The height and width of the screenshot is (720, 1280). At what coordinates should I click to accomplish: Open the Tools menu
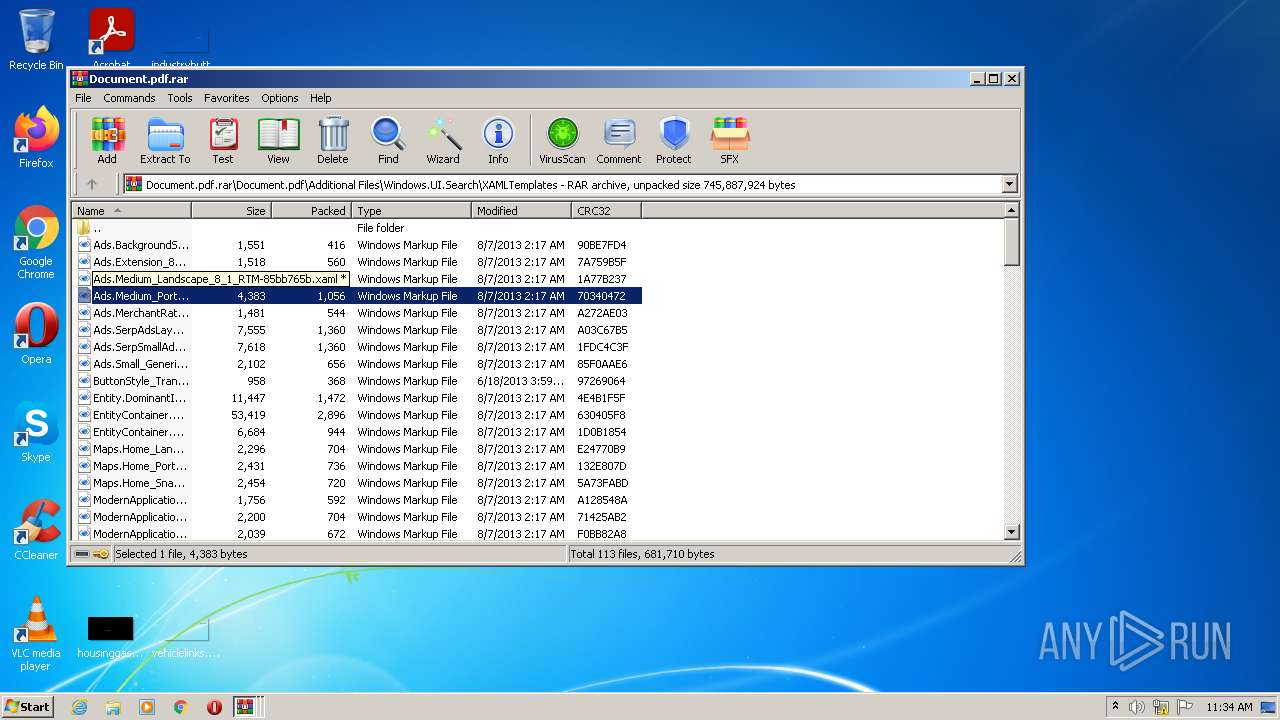point(180,98)
